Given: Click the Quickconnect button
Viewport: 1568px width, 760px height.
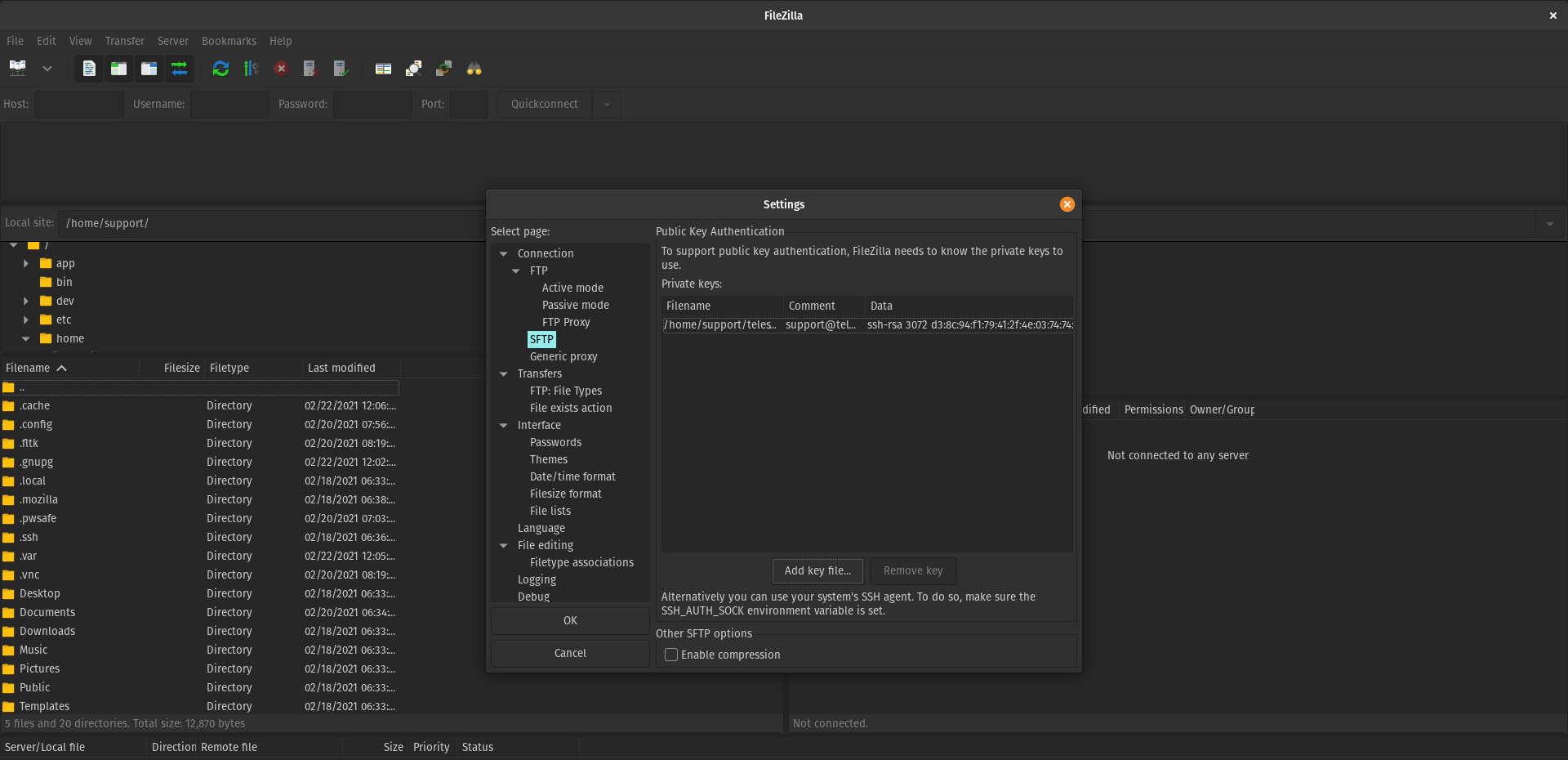Looking at the screenshot, I should (544, 104).
